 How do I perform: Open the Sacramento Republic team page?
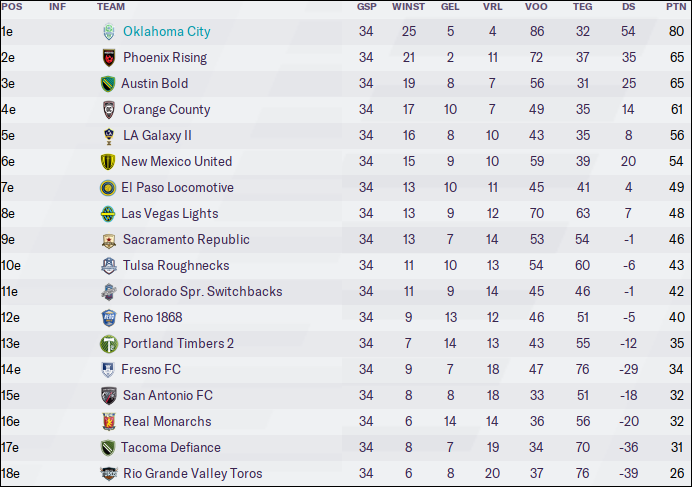(186, 239)
